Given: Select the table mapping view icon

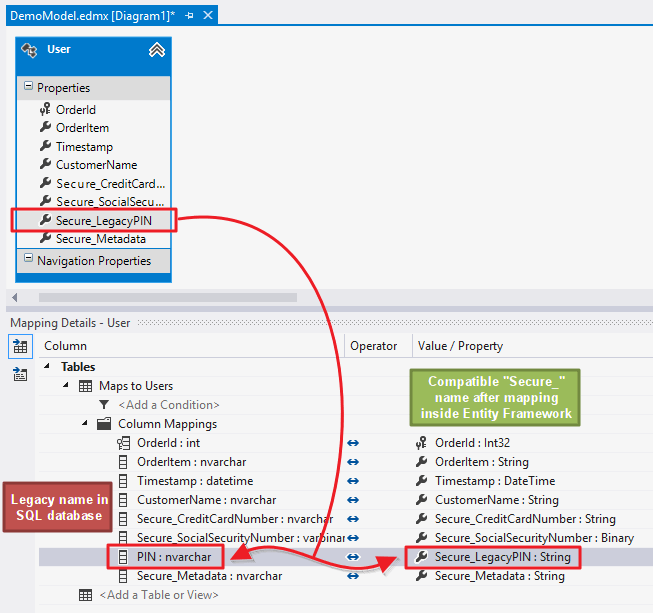Looking at the screenshot, I should tap(20, 346).
